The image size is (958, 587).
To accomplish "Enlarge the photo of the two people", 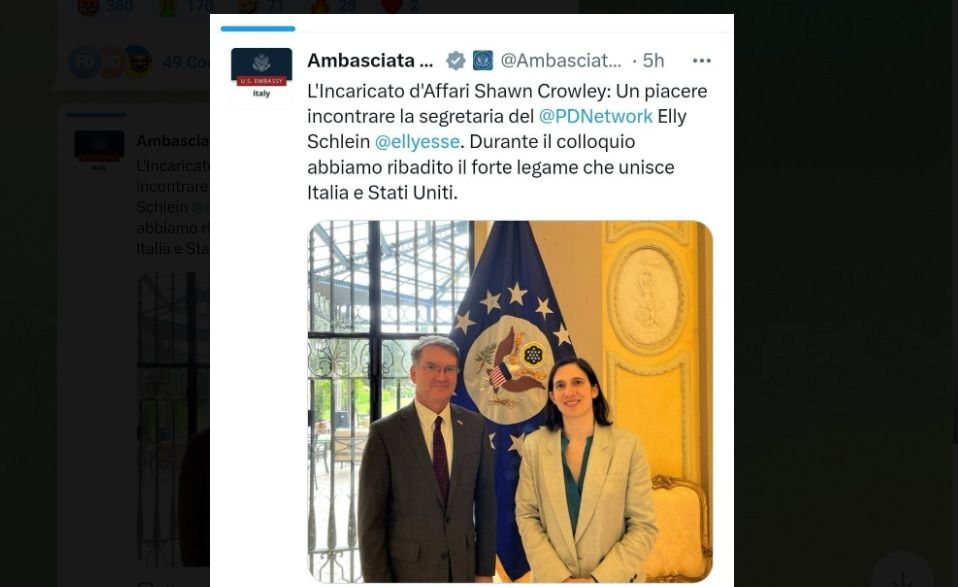I will tap(510, 401).
